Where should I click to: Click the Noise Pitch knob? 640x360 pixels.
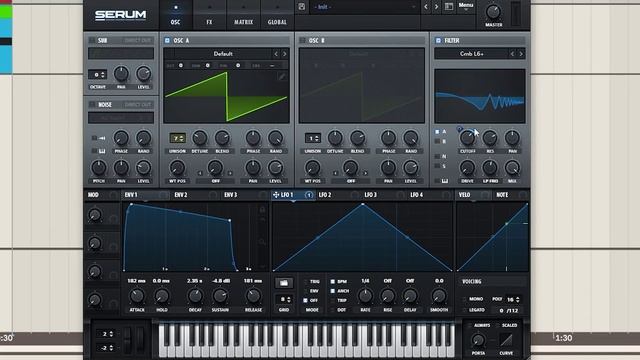pos(98,168)
